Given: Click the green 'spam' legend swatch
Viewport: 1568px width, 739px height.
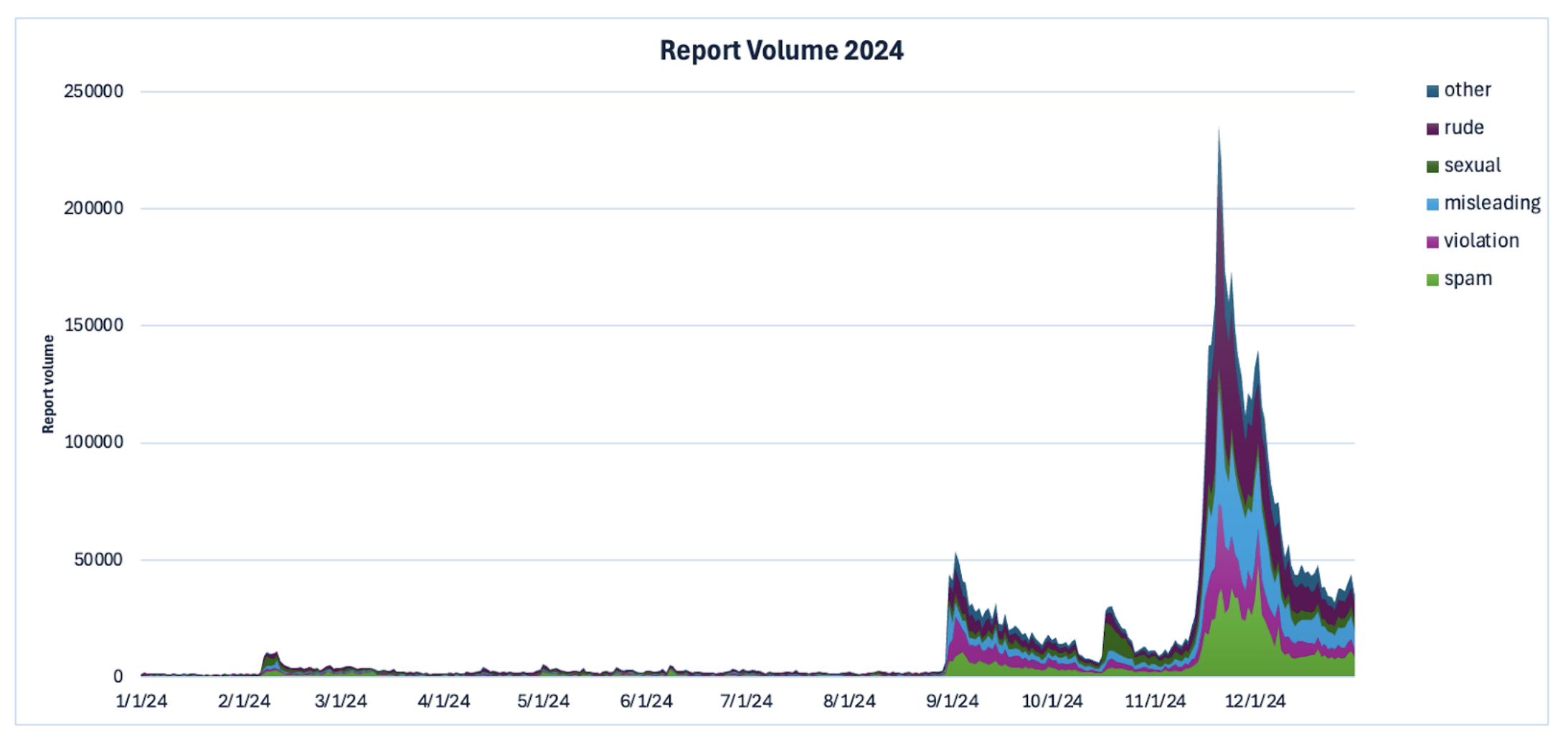Looking at the screenshot, I should pyautogui.click(x=1433, y=278).
